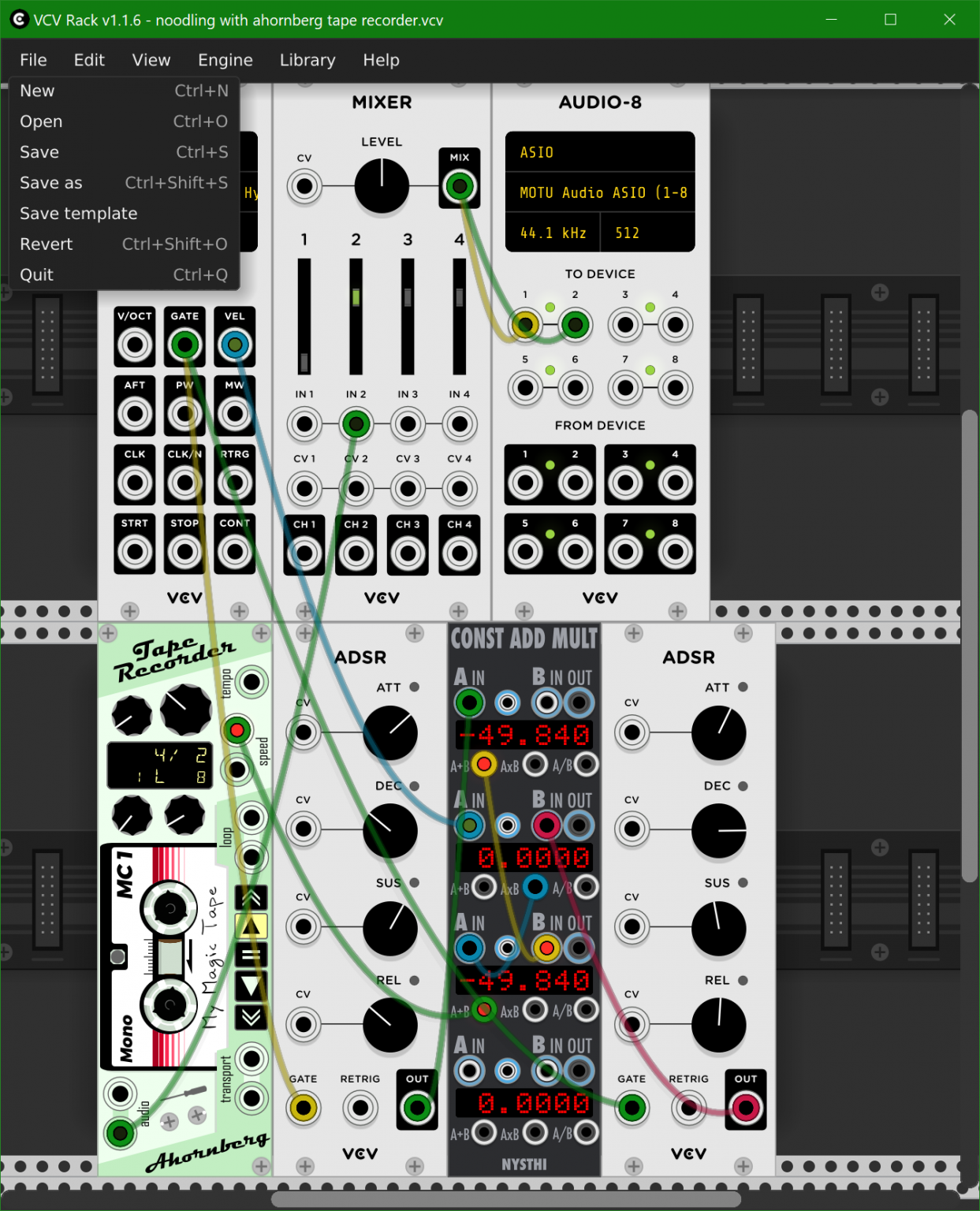Click the small grey cue button on the cassette
The height and width of the screenshot is (1211, 980).
point(117,957)
